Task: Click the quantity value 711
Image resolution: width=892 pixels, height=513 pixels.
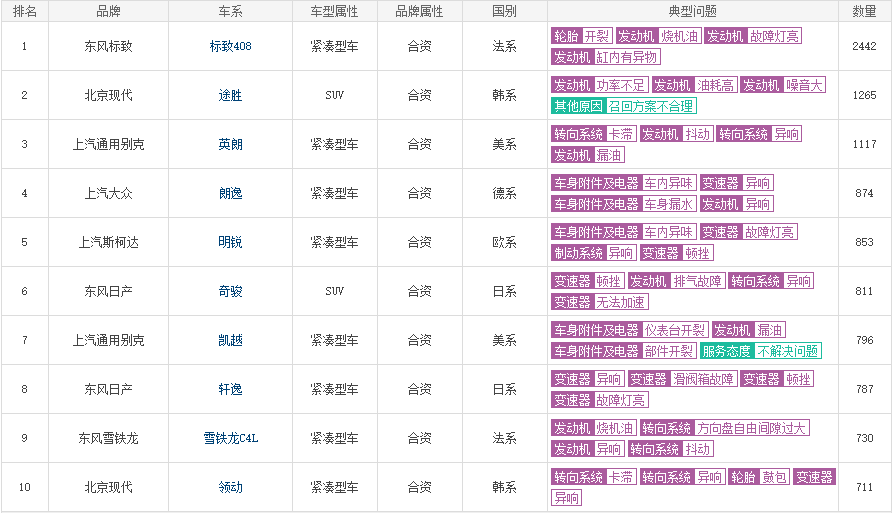Action: (864, 486)
